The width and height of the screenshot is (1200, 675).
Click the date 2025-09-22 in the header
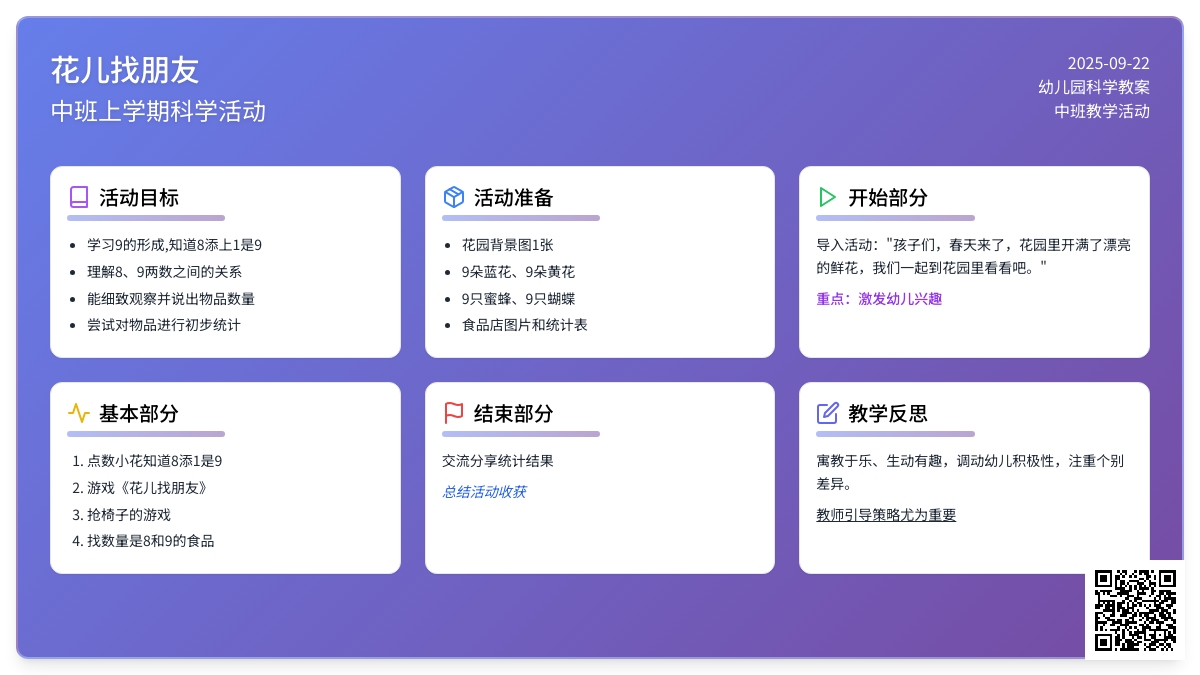(x=1108, y=63)
